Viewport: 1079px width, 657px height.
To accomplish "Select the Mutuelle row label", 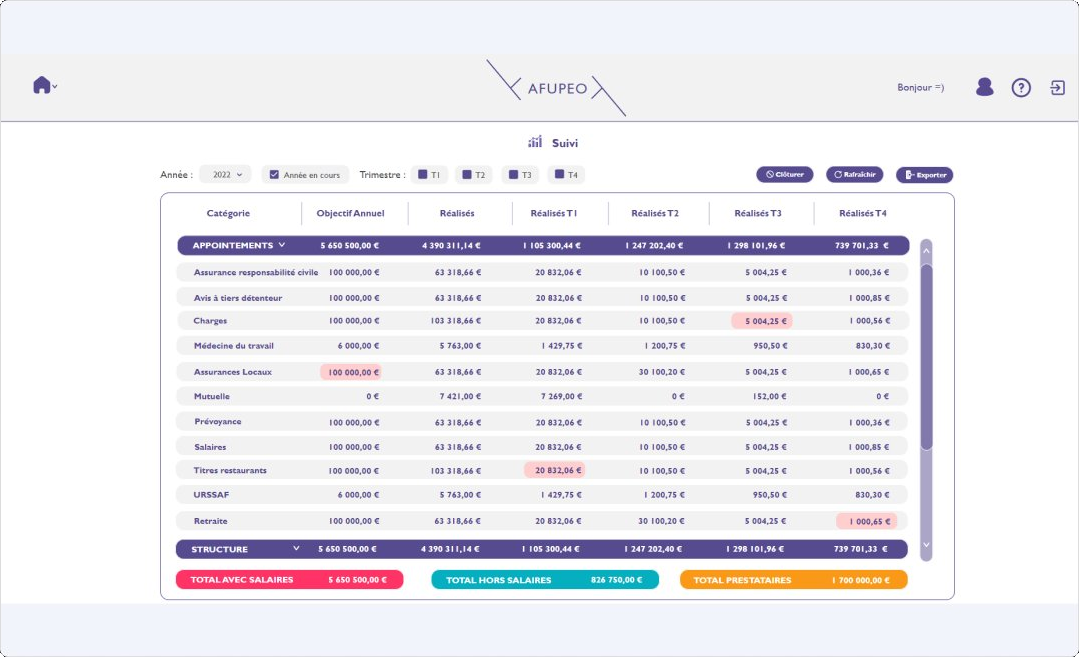I will pos(212,396).
